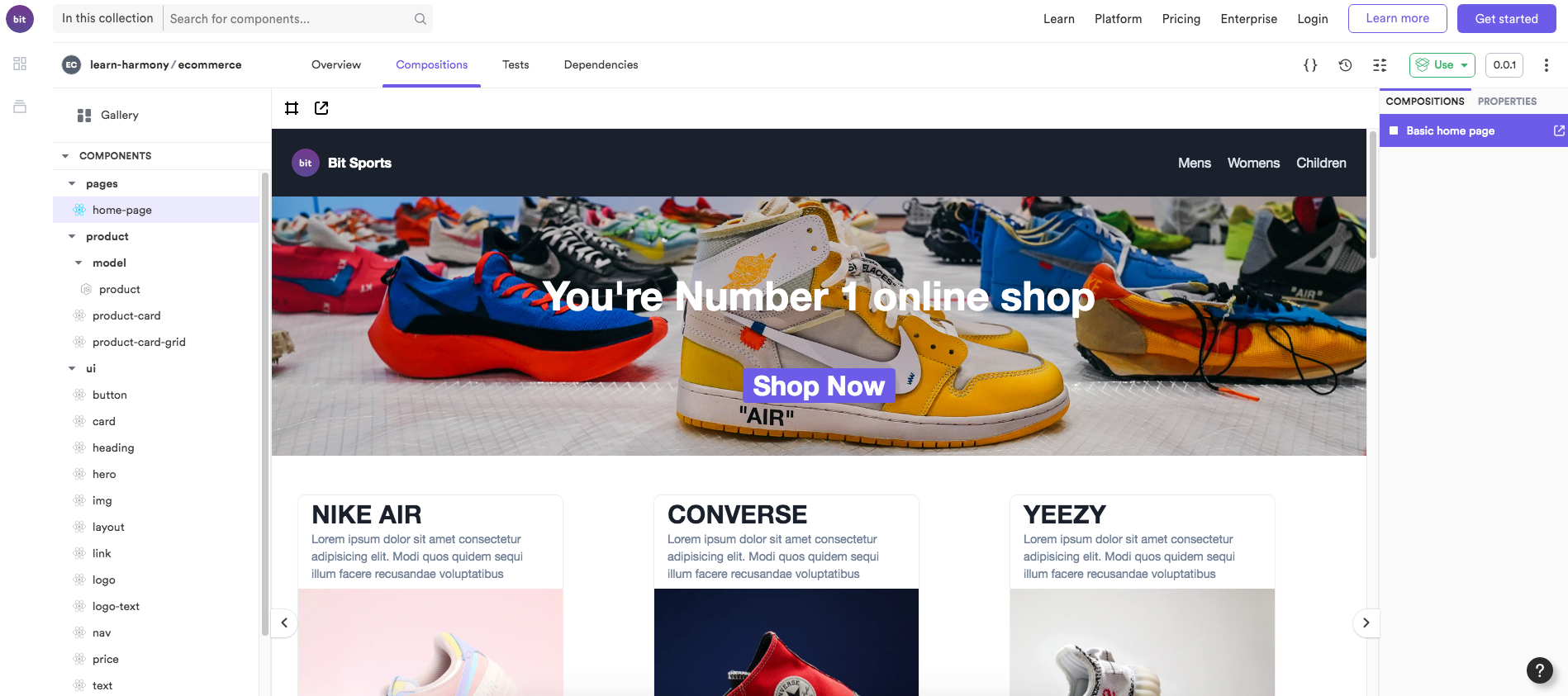Click the Get started button
Viewport: 1568px width, 696px height.
1506,19
